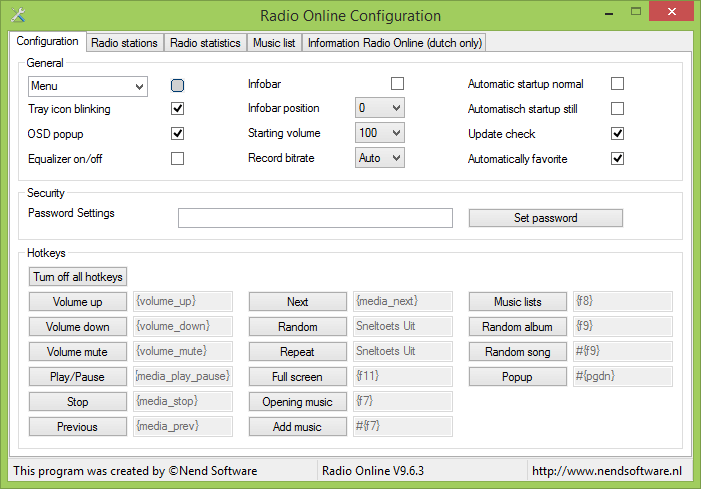This screenshot has width=701, height=489.
Task: Click the wrench app icon in title bar
Action: [17, 15]
